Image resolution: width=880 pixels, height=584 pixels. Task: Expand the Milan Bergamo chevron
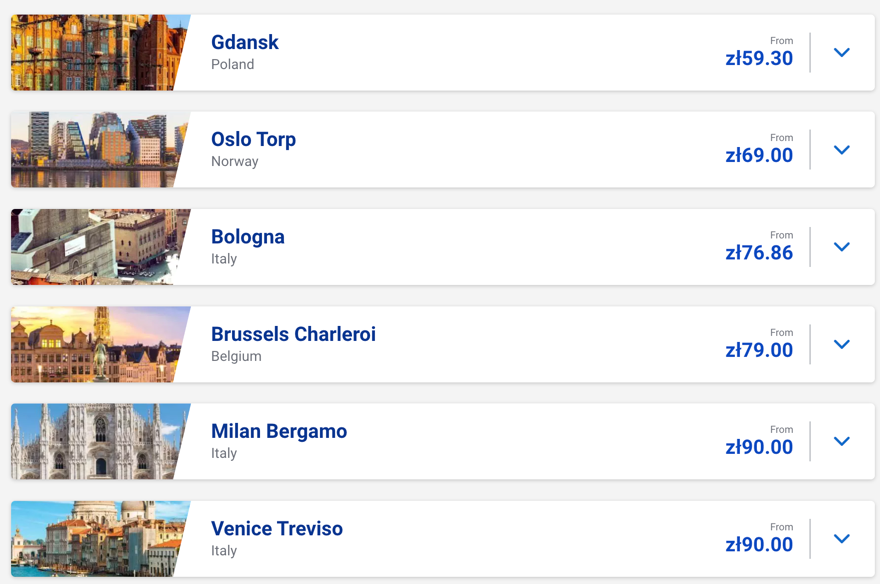(x=841, y=442)
